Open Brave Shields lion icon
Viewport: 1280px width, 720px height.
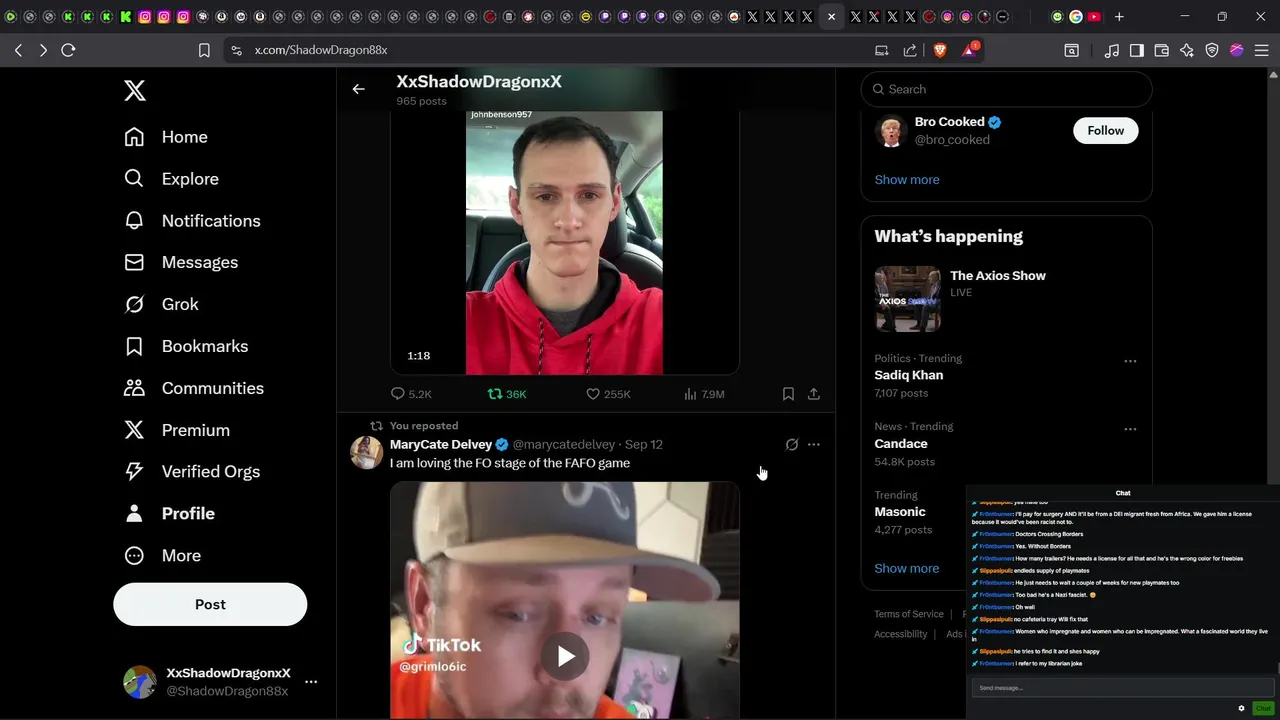[940, 50]
